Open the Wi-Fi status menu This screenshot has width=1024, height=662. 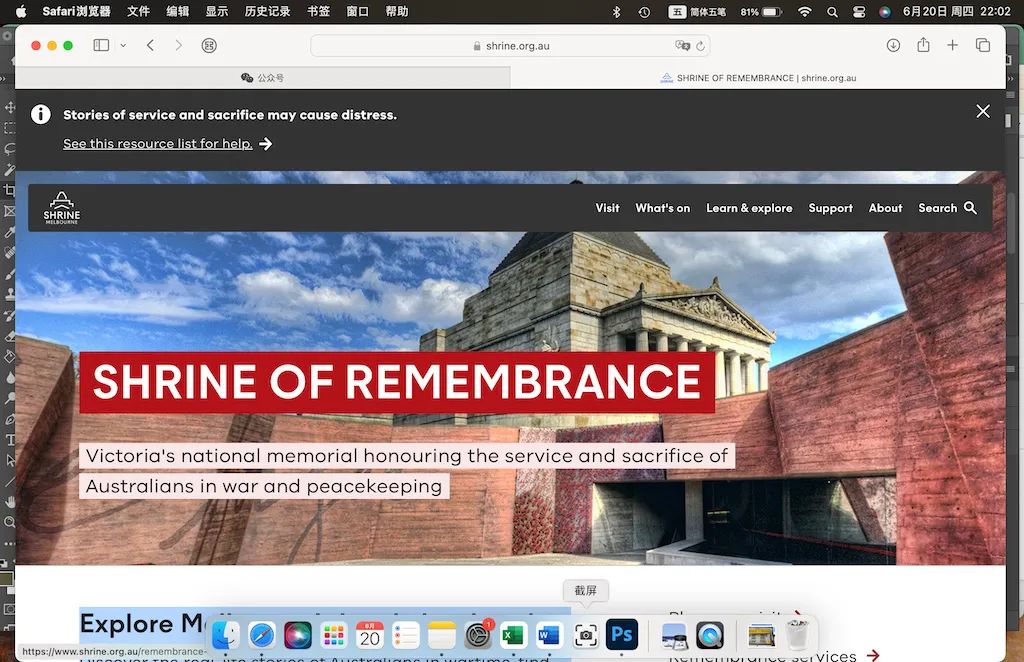(x=805, y=12)
